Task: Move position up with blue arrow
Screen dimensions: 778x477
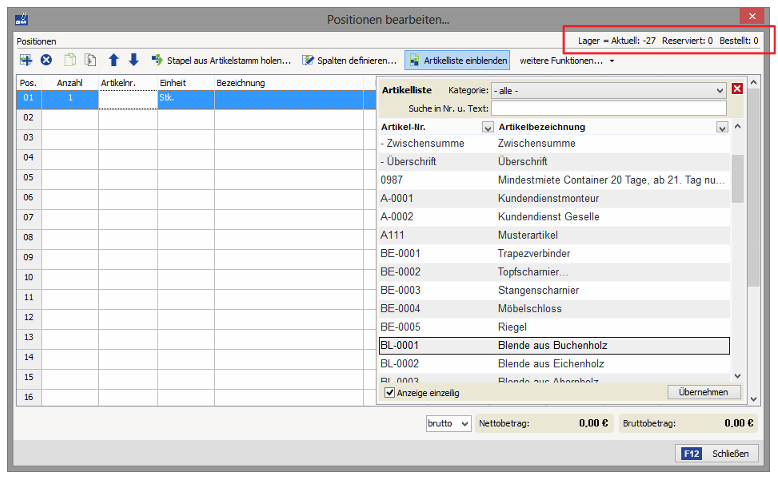Action: click(114, 61)
